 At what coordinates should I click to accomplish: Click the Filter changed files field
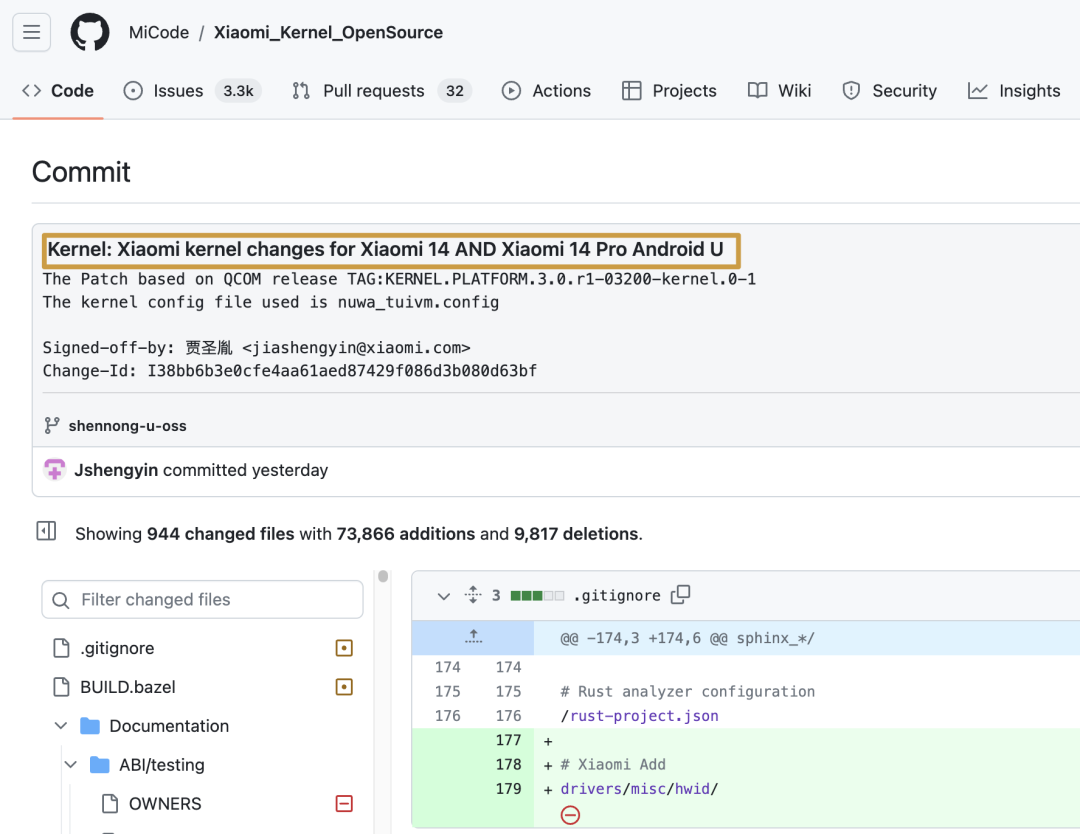click(x=202, y=599)
